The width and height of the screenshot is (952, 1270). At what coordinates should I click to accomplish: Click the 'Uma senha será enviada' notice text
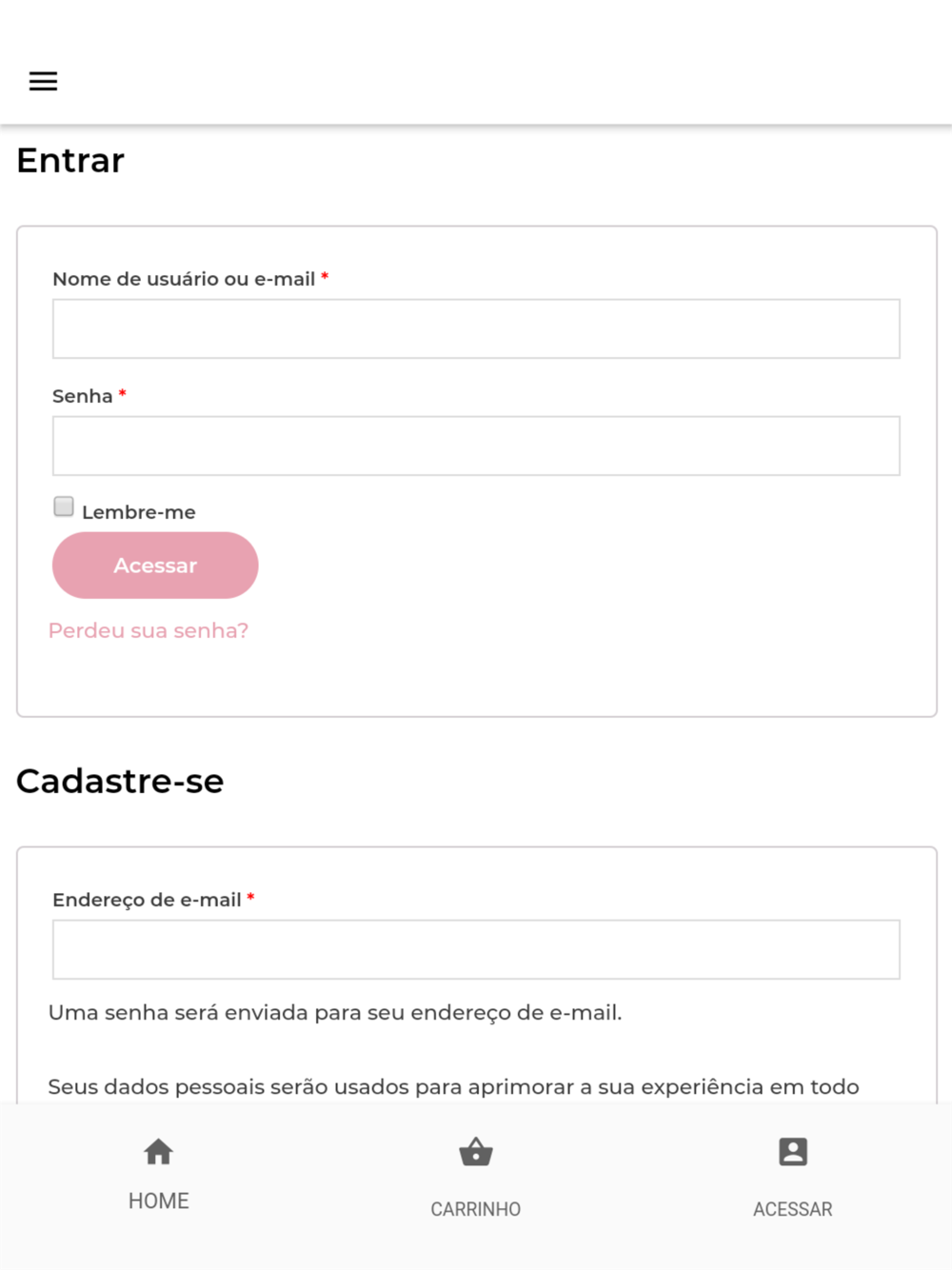point(335,1012)
